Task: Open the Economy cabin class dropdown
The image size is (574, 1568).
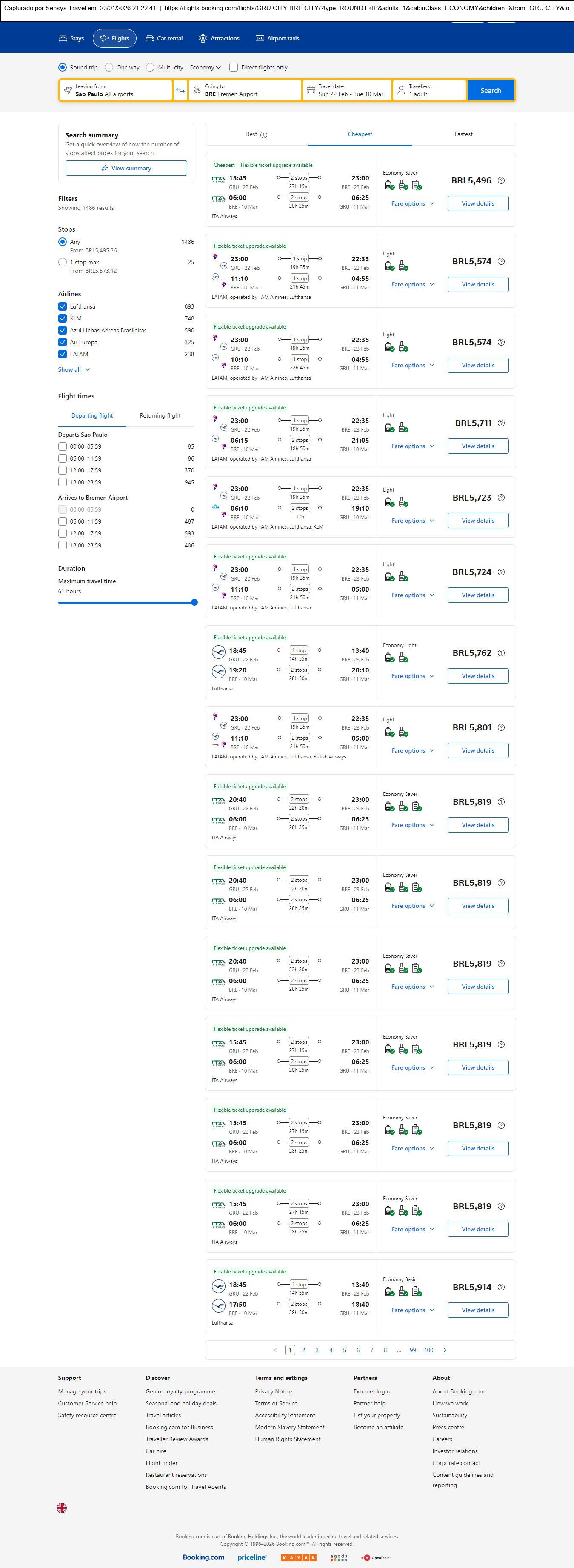Action: (205, 68)
